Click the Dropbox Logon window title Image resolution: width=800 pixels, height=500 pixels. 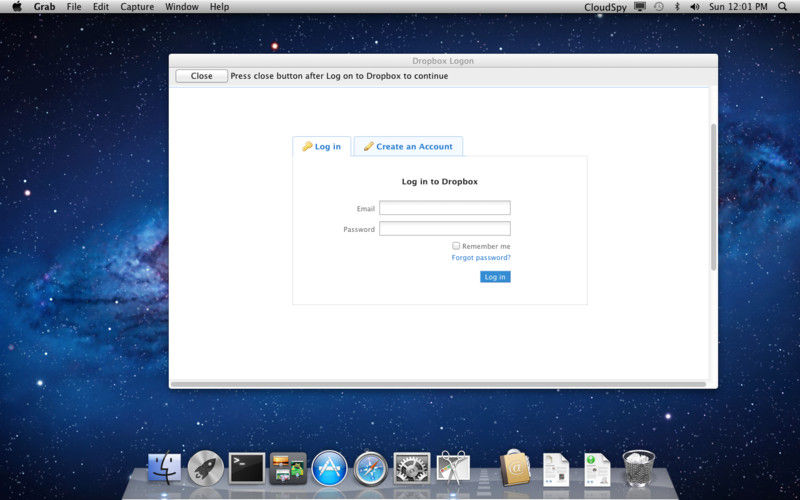pos(443,61)
